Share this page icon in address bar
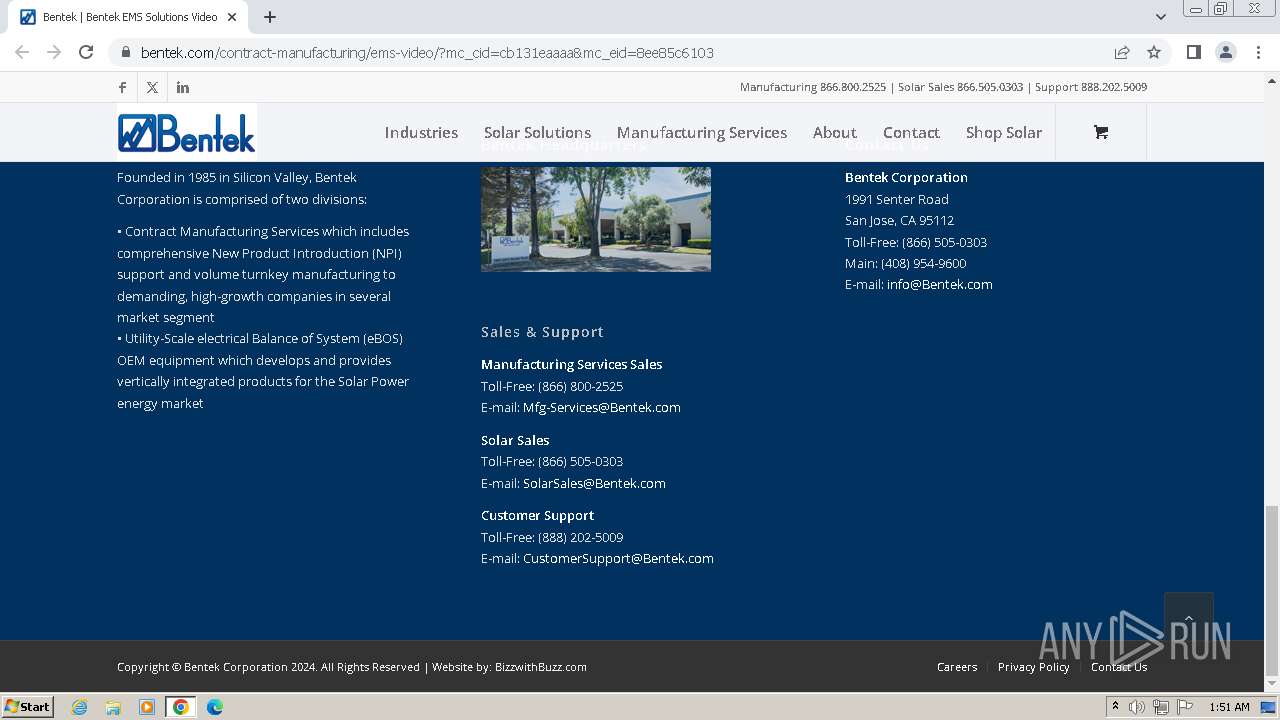The height and width of the screenshot is (720, 1280). click(1122, 52)
